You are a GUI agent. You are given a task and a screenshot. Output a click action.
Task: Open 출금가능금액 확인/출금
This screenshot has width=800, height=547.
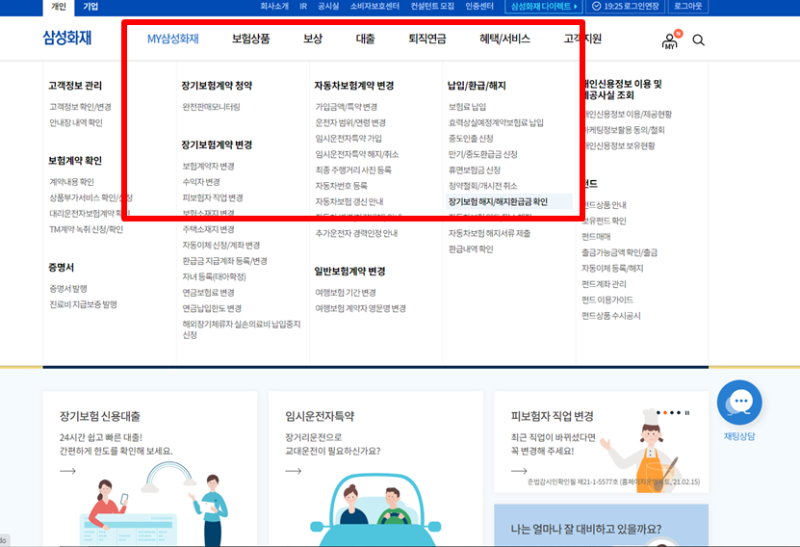click(619, 252)
